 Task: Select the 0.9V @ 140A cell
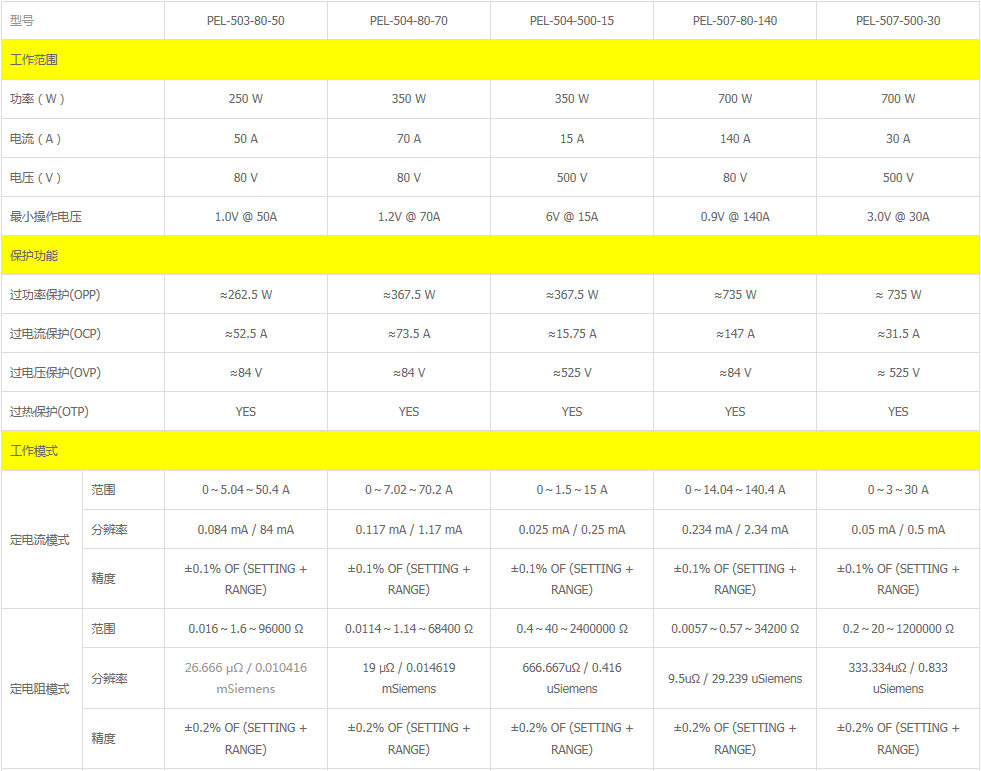point(734,217)
